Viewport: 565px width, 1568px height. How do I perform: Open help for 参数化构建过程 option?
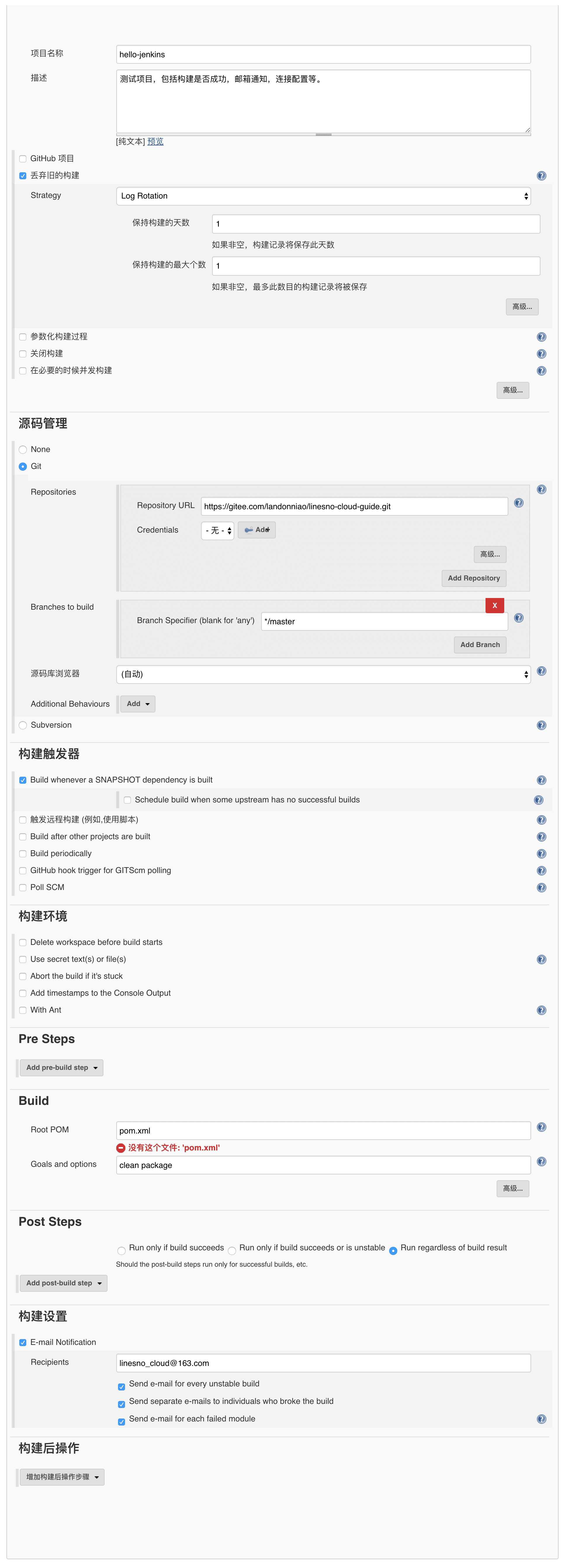541,337
